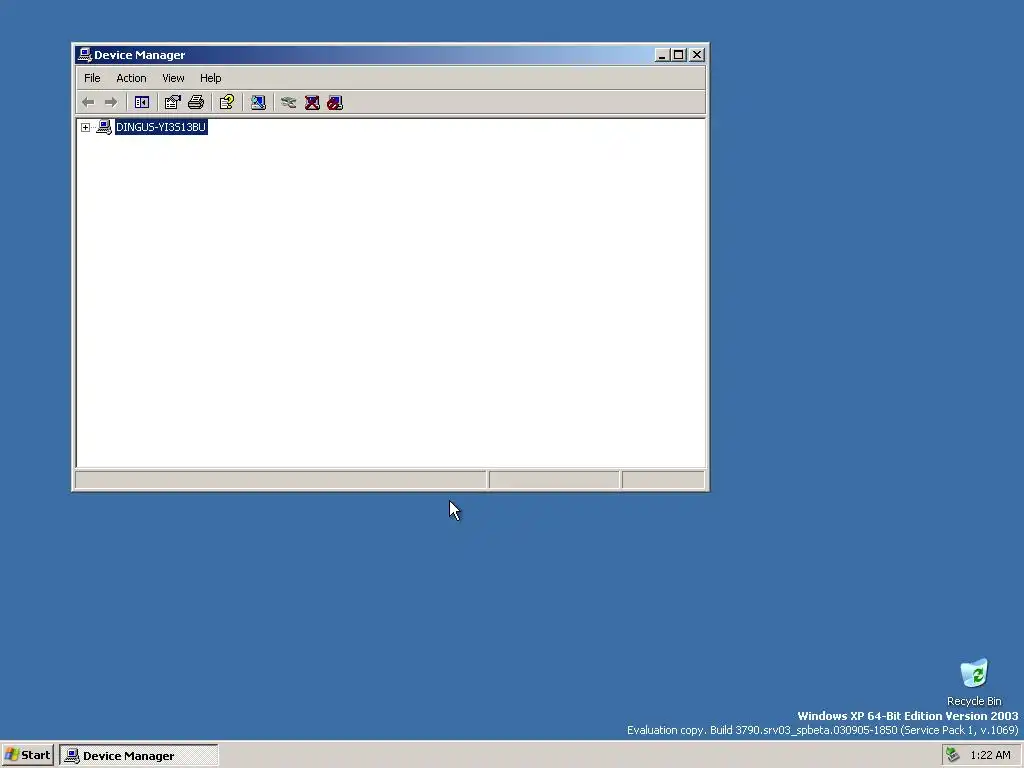Click the 1:22 AM clock
This screenshot has height=768, width=1024.
pos(990,755)
